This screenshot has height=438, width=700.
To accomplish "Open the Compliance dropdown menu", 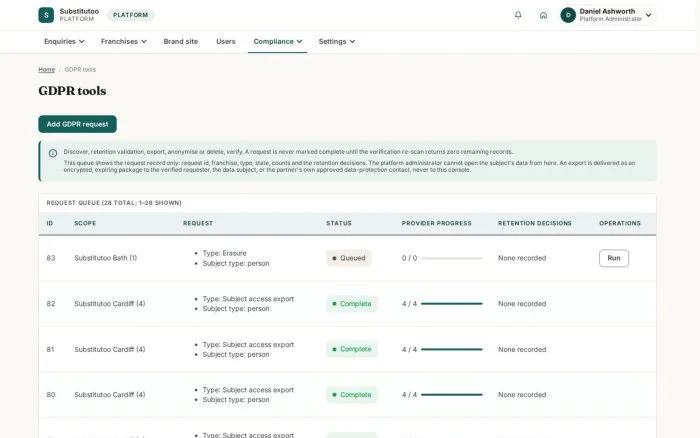I will [278, 42].
